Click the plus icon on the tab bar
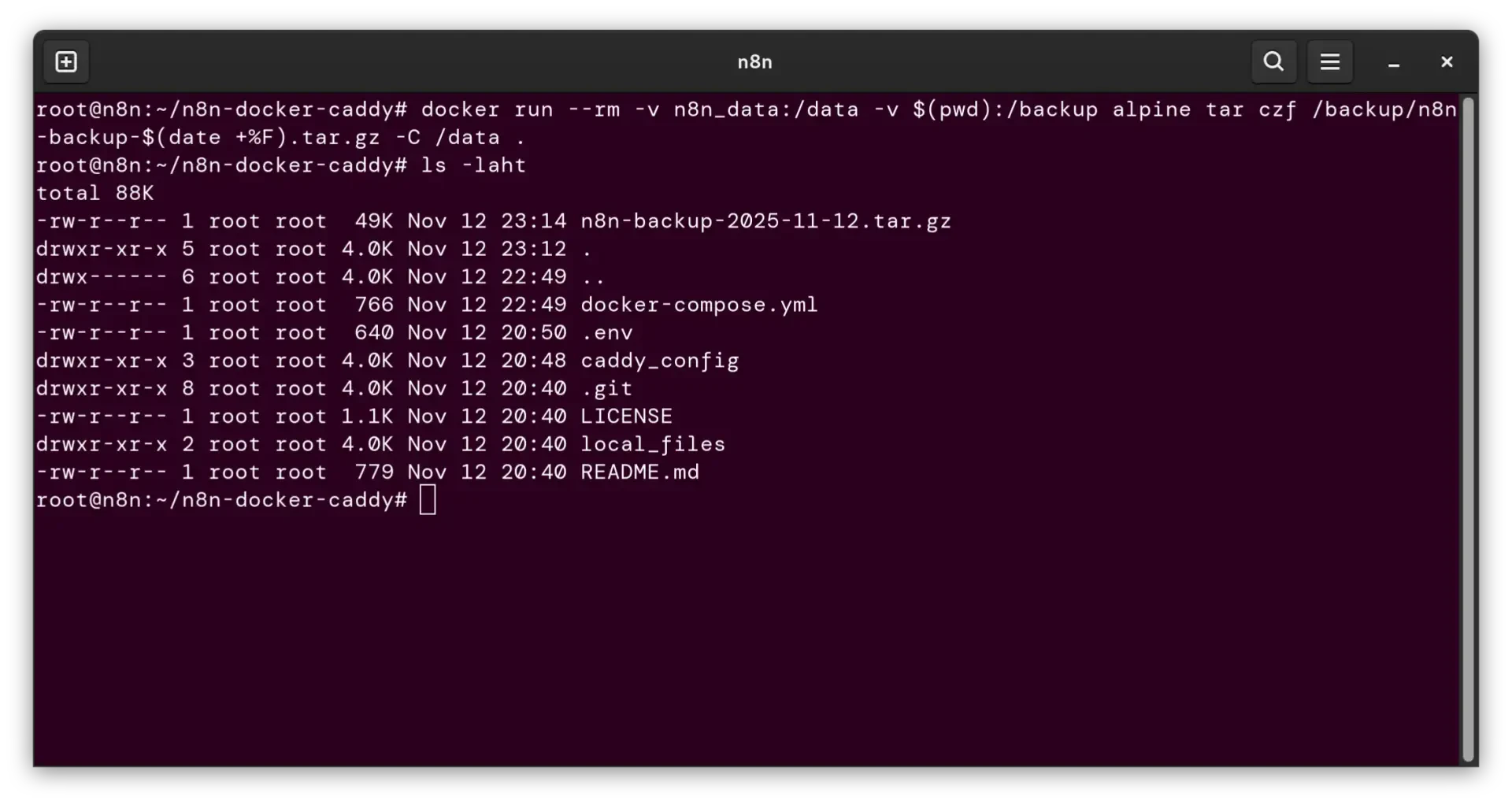 pyautogui.click(x=66, y=61)
